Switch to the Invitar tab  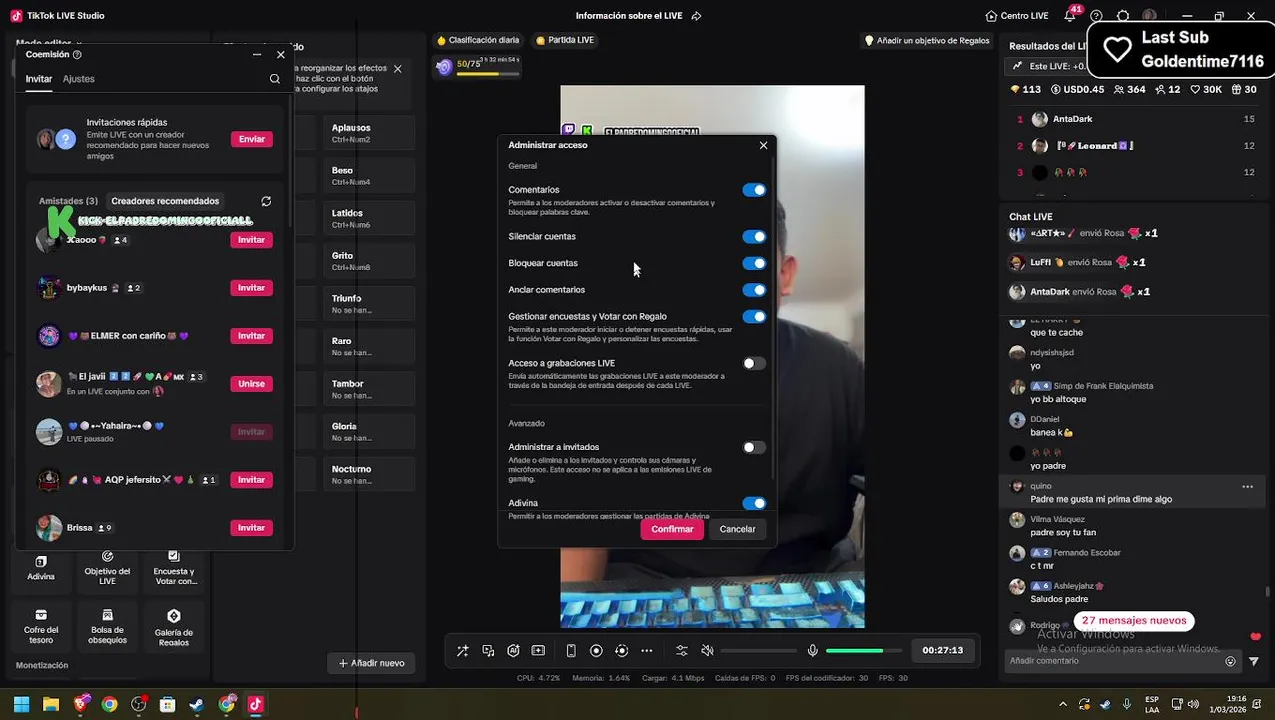point(38,79)
